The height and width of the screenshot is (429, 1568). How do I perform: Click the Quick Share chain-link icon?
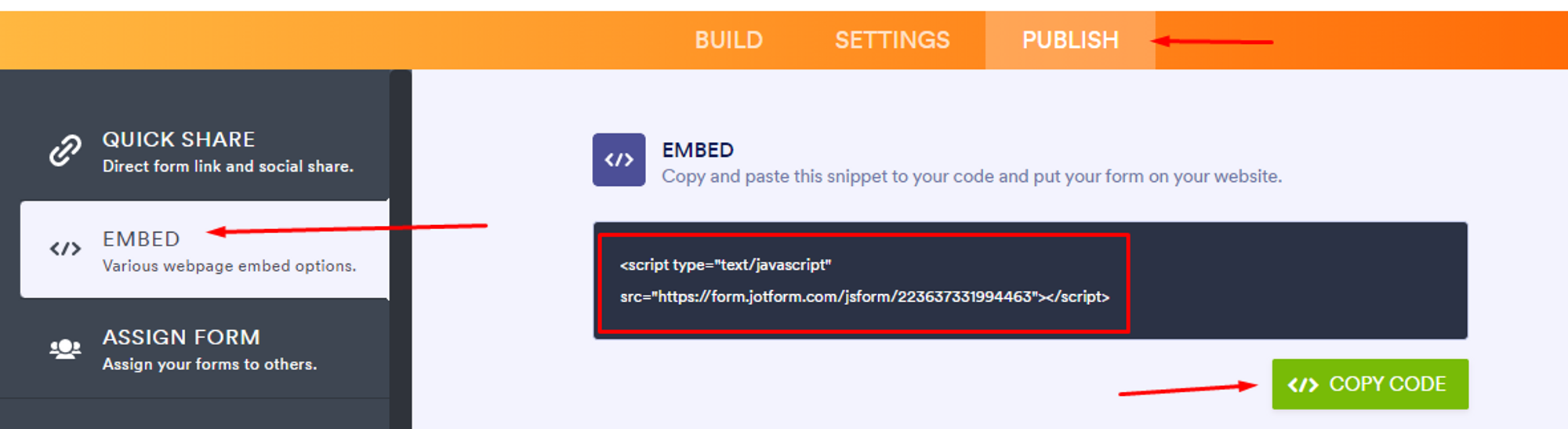tap(65, 151)
